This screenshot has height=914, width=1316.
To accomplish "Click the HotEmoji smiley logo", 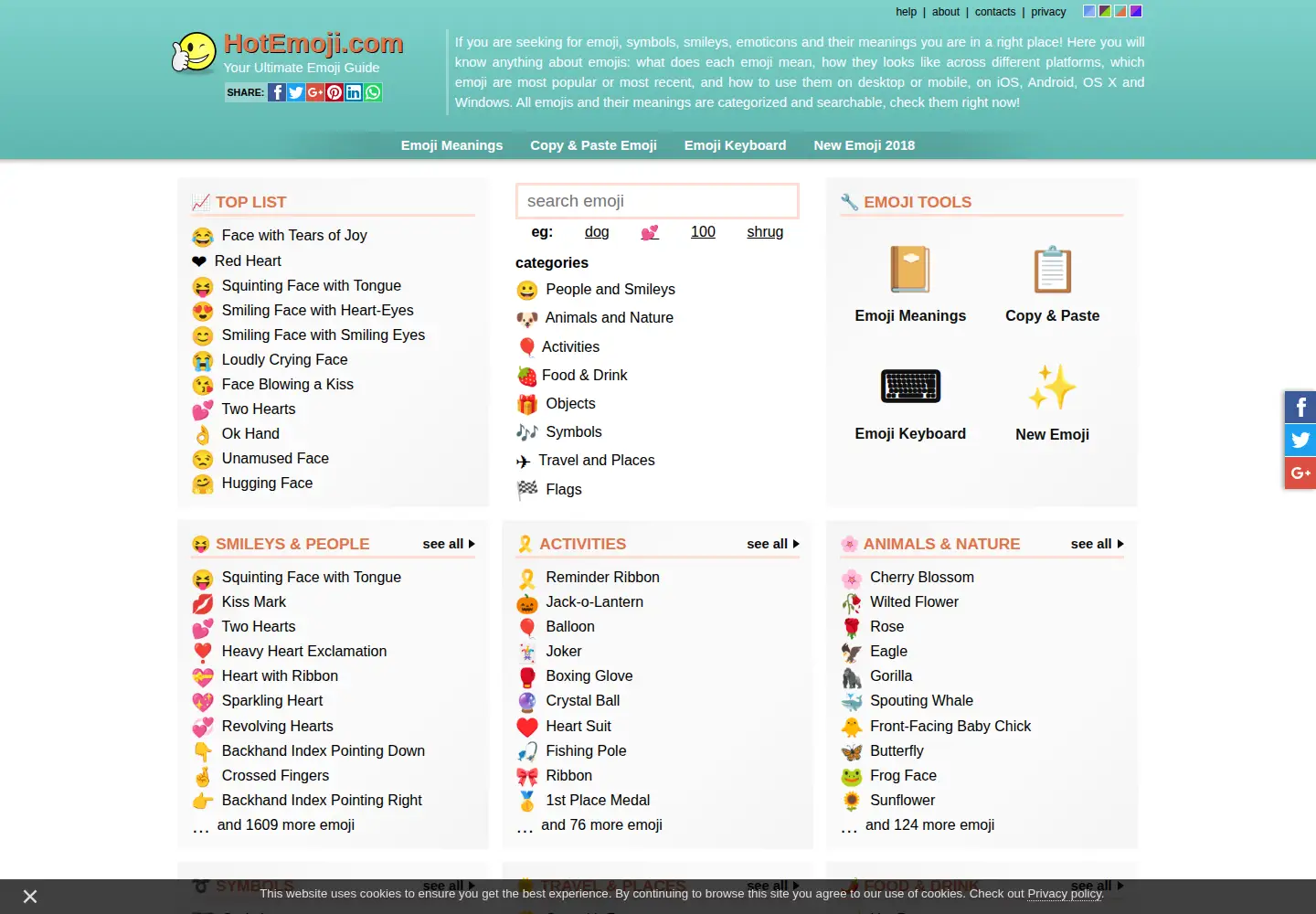I will 194,53.
